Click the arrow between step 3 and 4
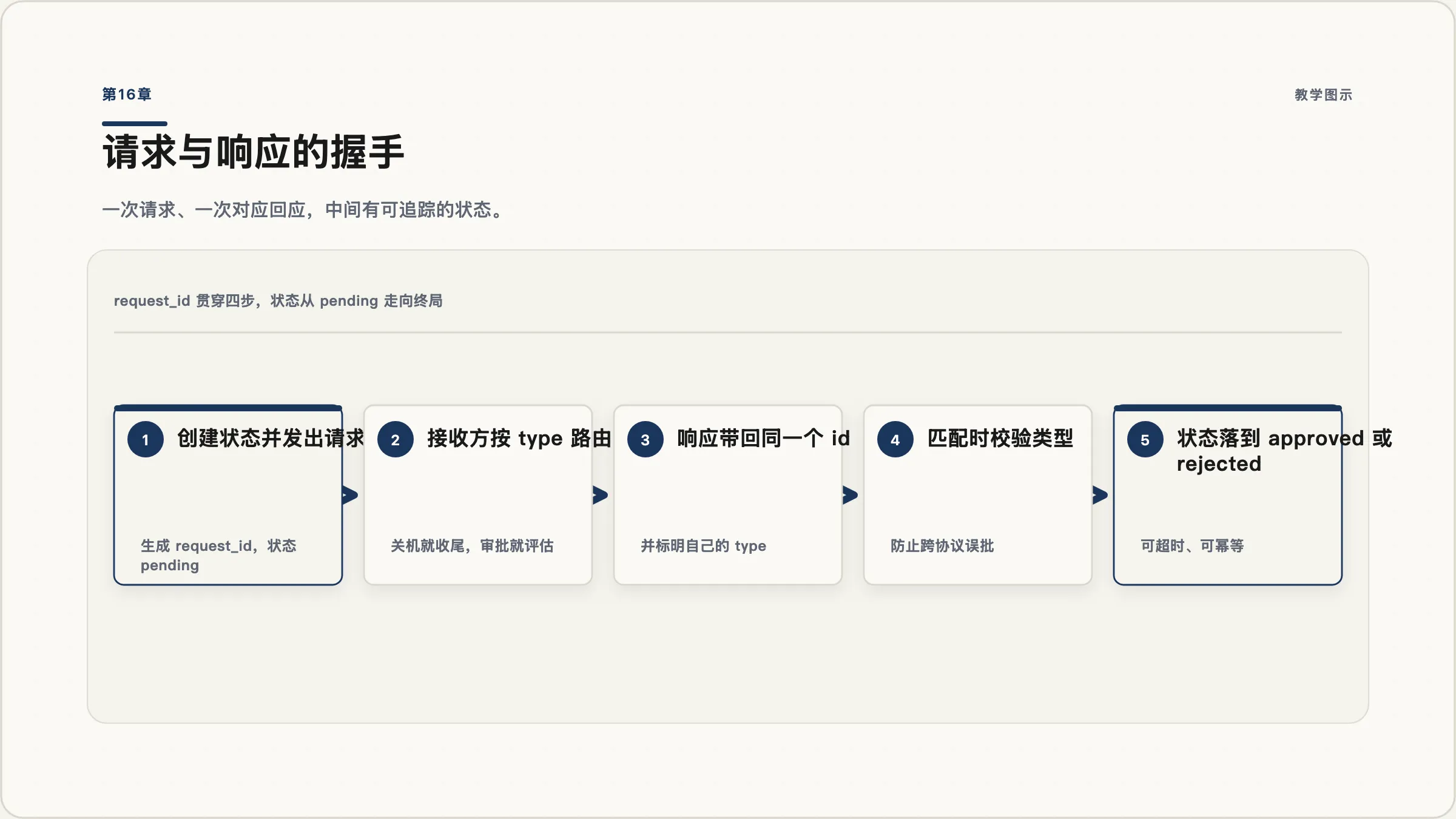This screenshot has height=819, width=1456. [850, 495]
